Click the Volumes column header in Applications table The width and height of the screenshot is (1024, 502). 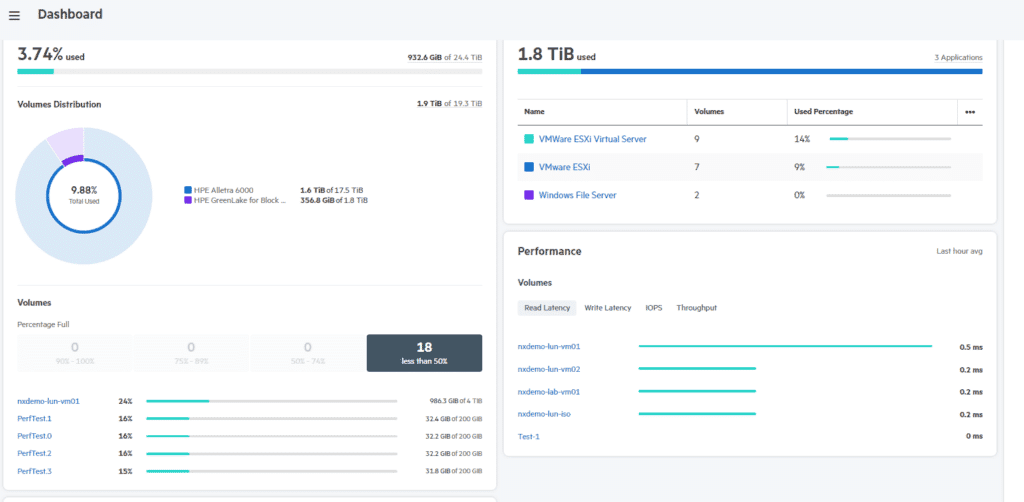(709, 112)
